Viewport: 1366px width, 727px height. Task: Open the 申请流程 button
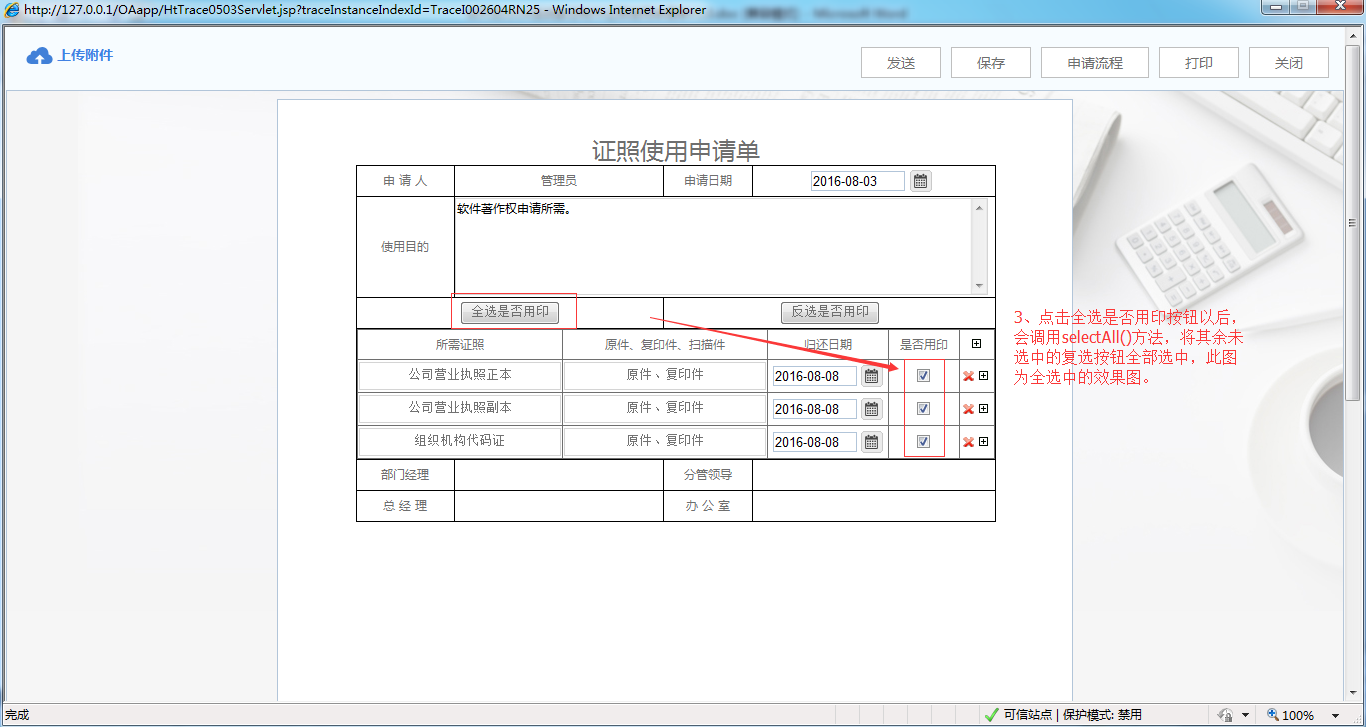click(1095, 62)
